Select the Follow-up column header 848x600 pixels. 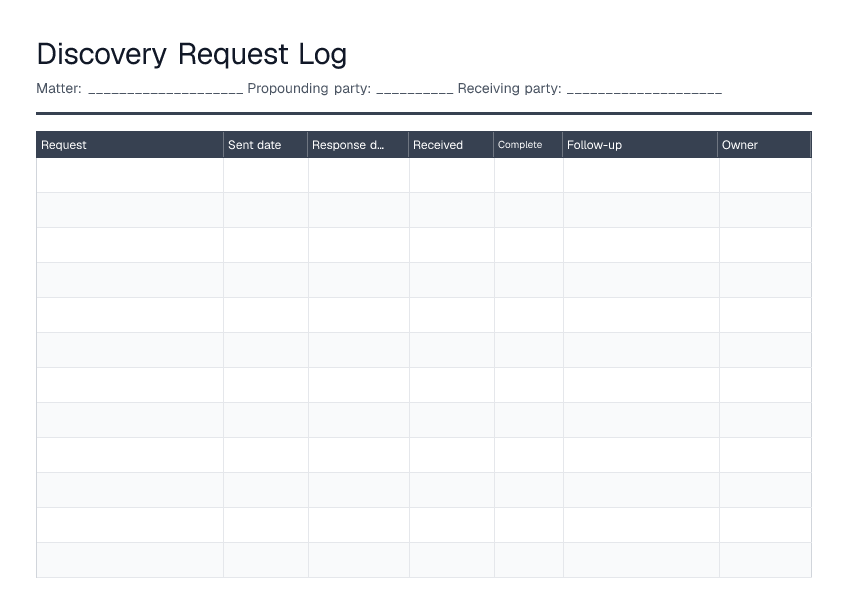coord(640,144)
